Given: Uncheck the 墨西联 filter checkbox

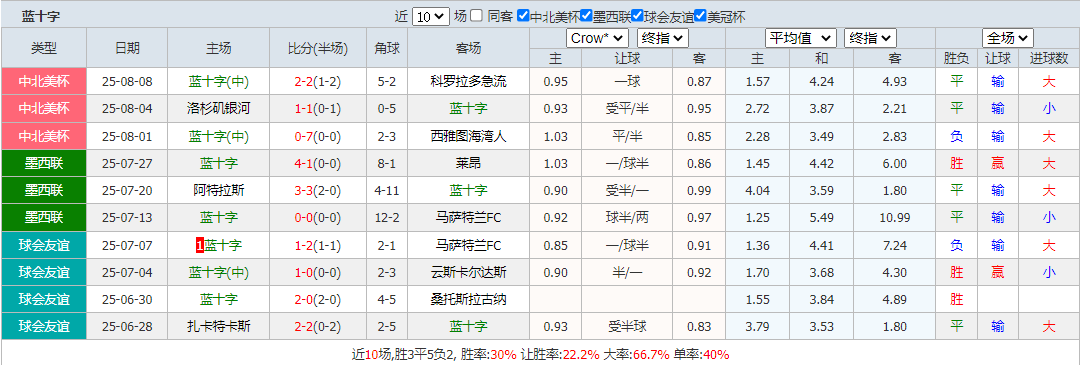Looking at the screenshot, I should point(586,16).
